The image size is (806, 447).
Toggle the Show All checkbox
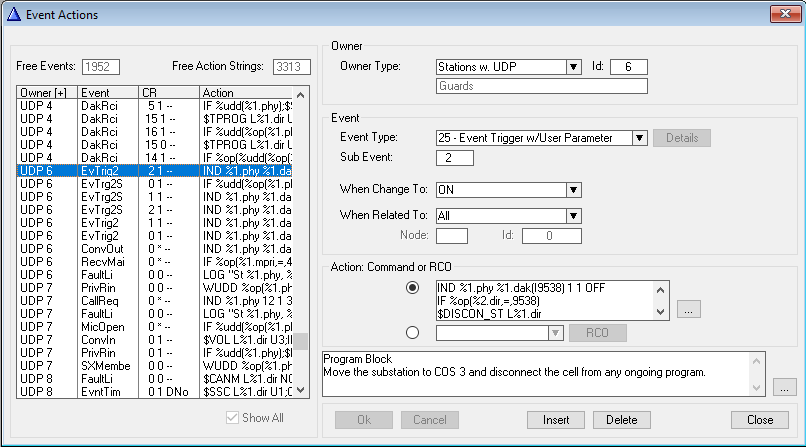(x=233, y=418)
